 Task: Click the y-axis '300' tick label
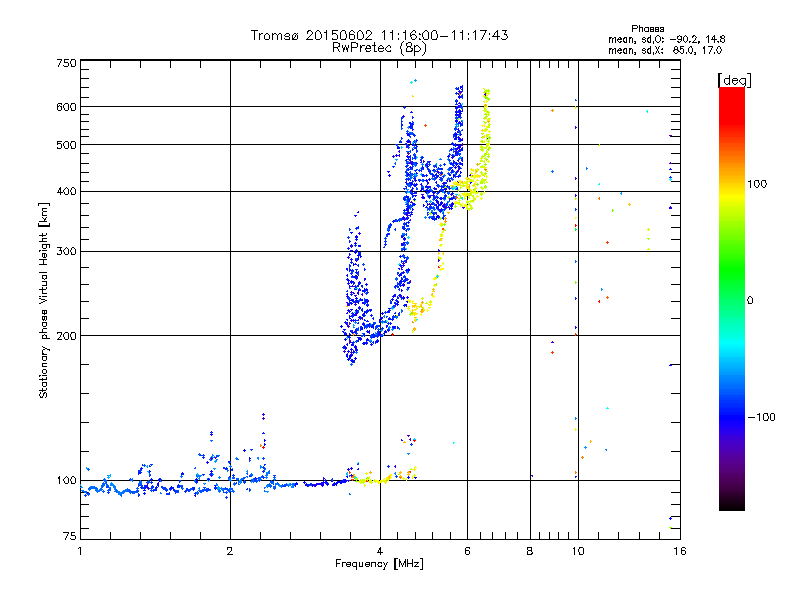pos(67,252)
